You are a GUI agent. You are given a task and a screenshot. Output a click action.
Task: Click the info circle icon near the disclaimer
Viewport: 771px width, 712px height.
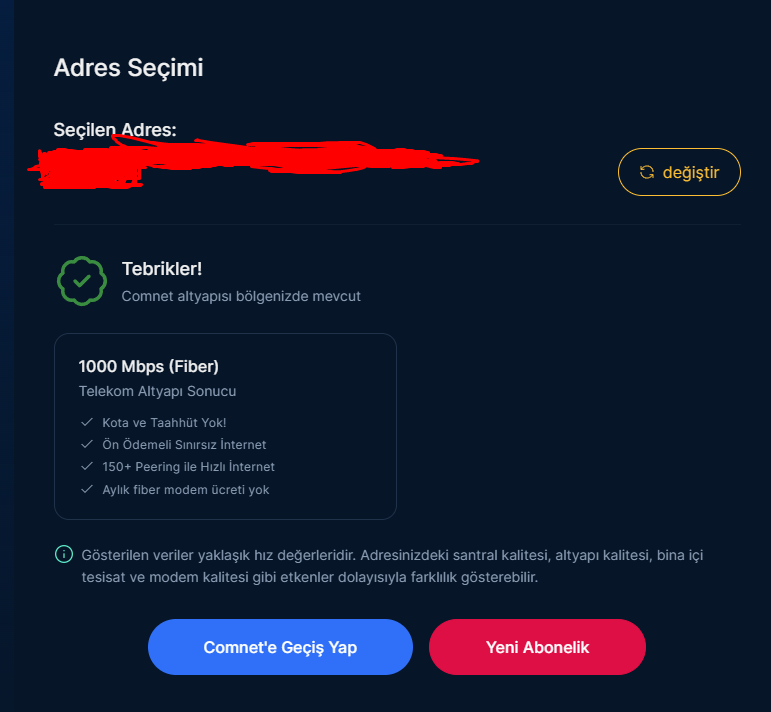[x=64, y=554]
